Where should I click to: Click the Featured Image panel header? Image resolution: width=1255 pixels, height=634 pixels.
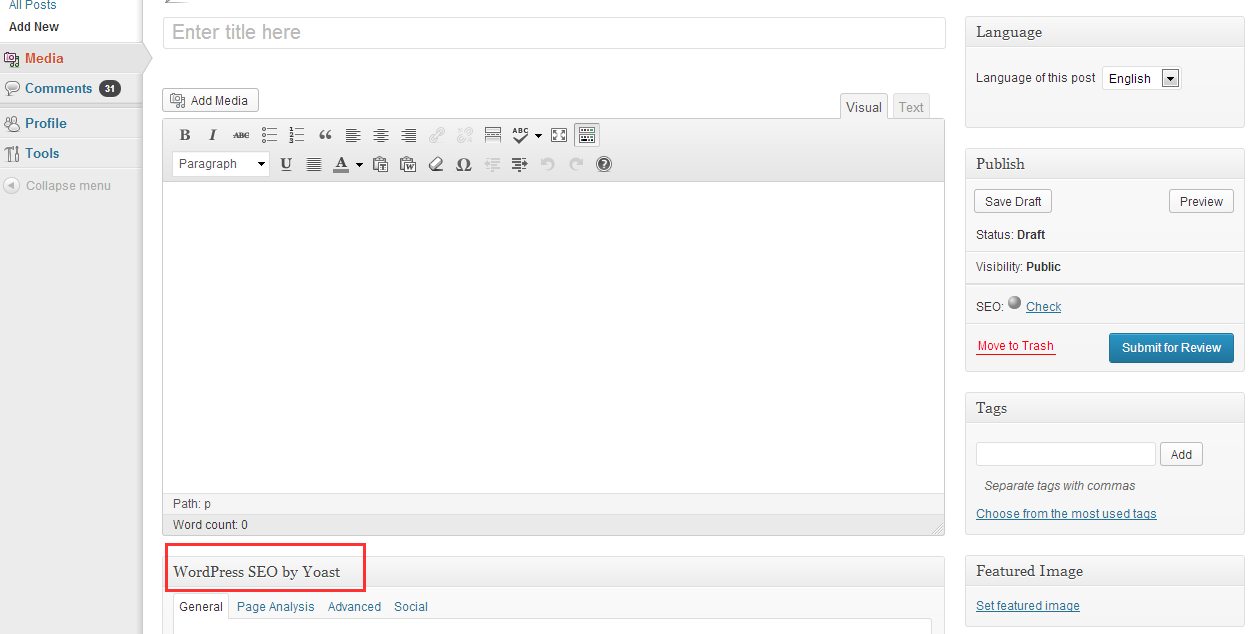tap(1105, 571)
